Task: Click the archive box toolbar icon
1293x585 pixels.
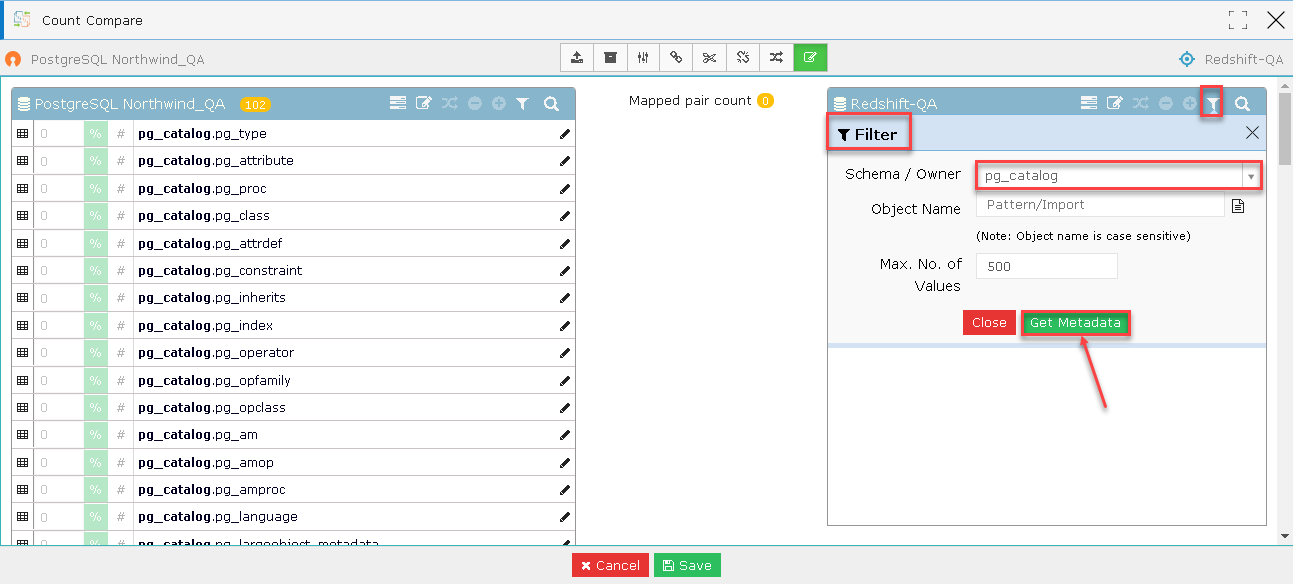Action: coord(610,58)
